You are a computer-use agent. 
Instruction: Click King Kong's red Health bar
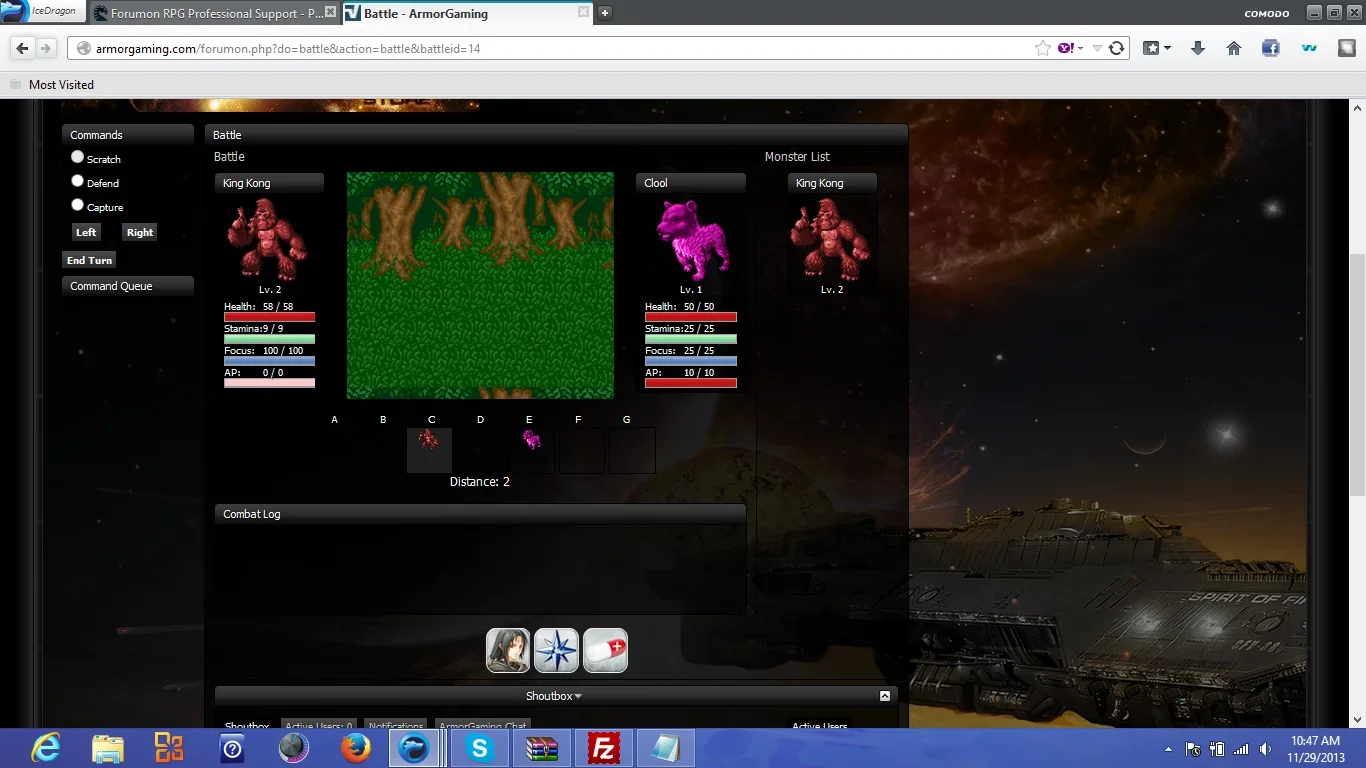[269, 317]
